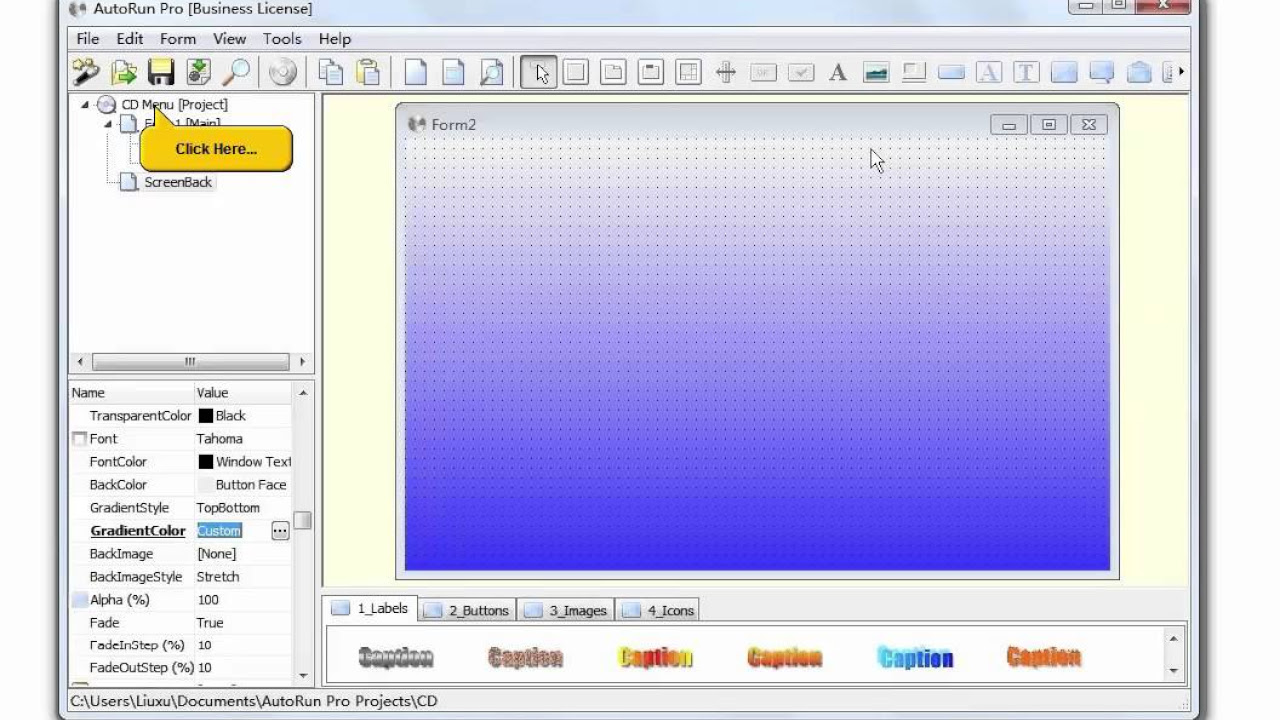Click the wizard wand icon in toolbar
This screenshot has width=1280, height=720.
click(x=86, y=72)
